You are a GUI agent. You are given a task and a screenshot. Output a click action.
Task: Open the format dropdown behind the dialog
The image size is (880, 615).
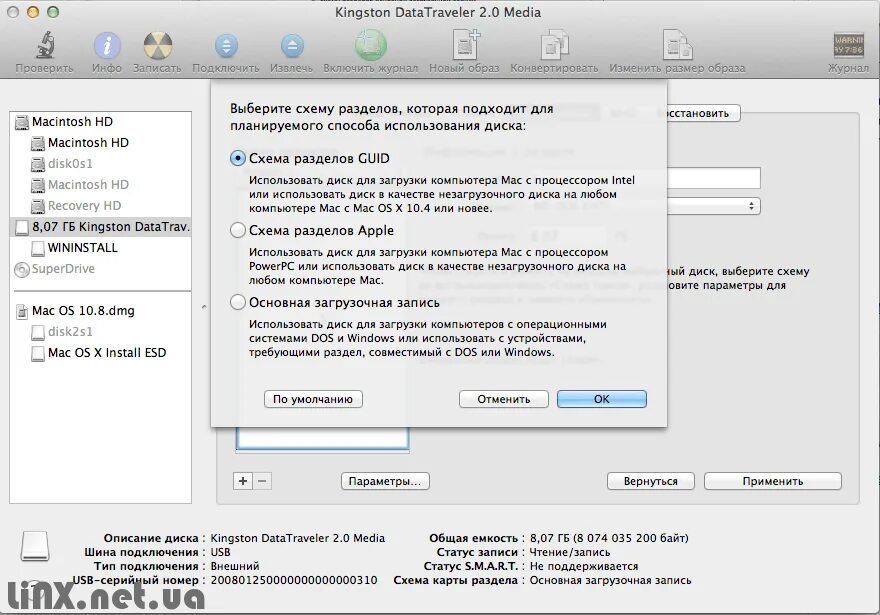point(714,206)
